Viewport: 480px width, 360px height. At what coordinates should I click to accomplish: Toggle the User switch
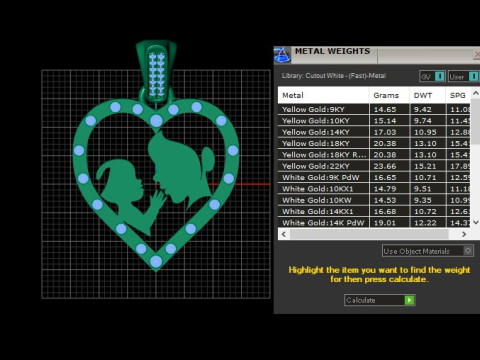coord(464,76)
